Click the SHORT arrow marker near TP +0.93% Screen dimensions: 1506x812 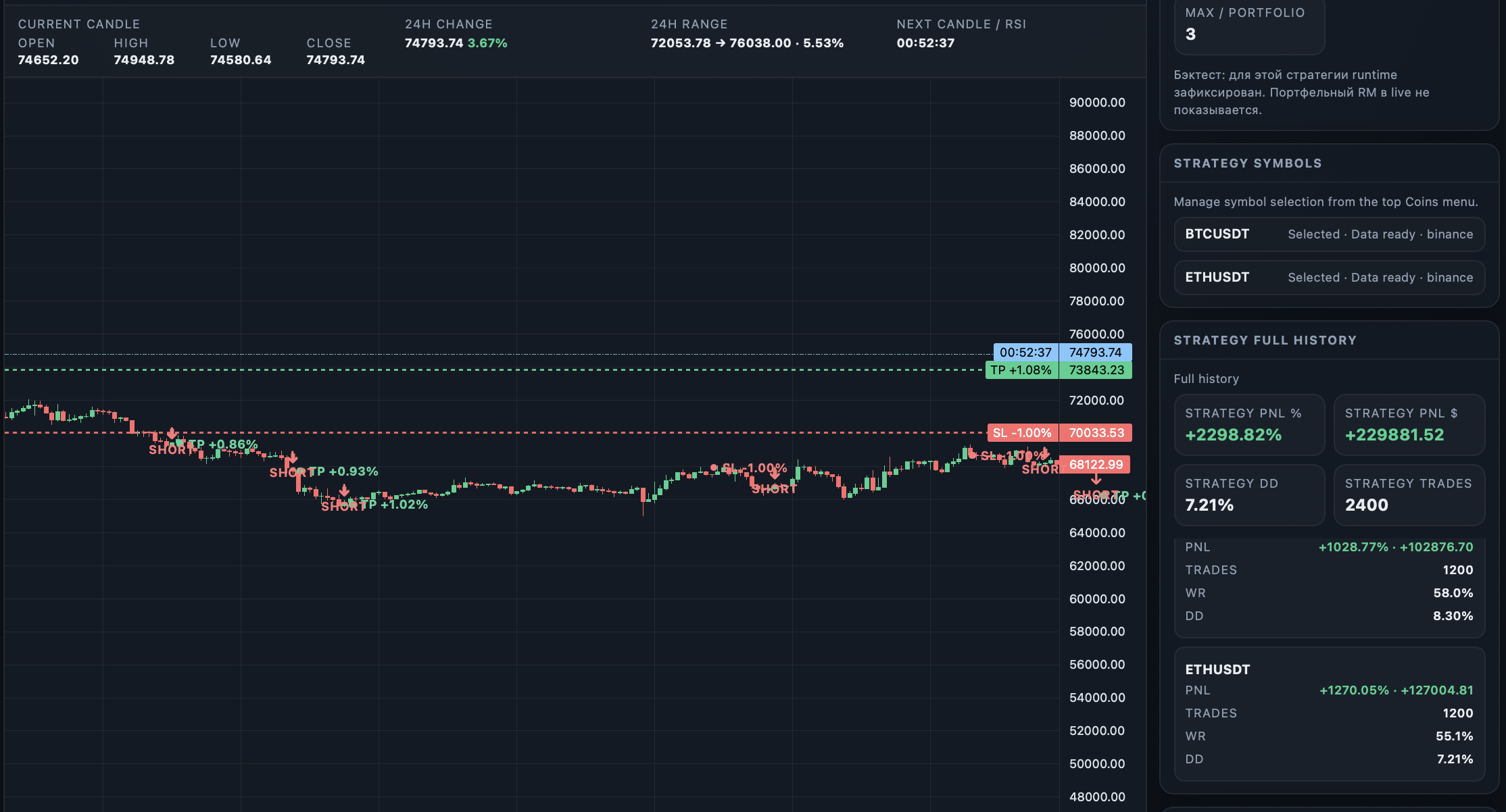[x=293, y=457]
